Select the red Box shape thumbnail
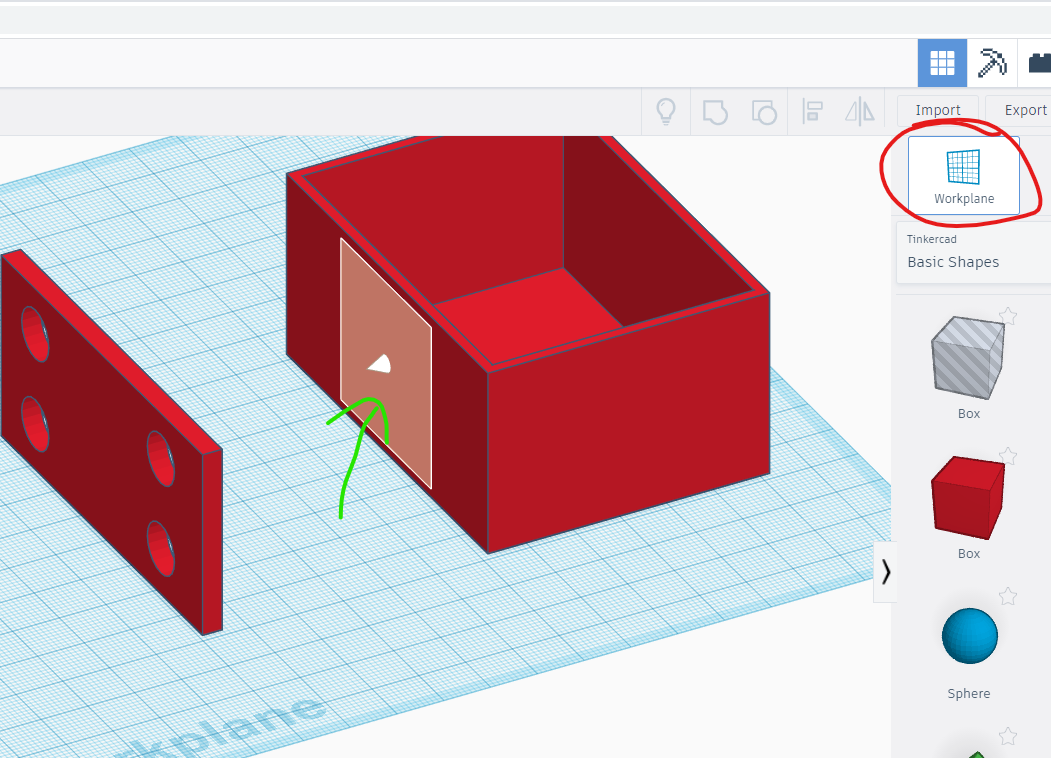1051x758 pixels. pos(968,497)
